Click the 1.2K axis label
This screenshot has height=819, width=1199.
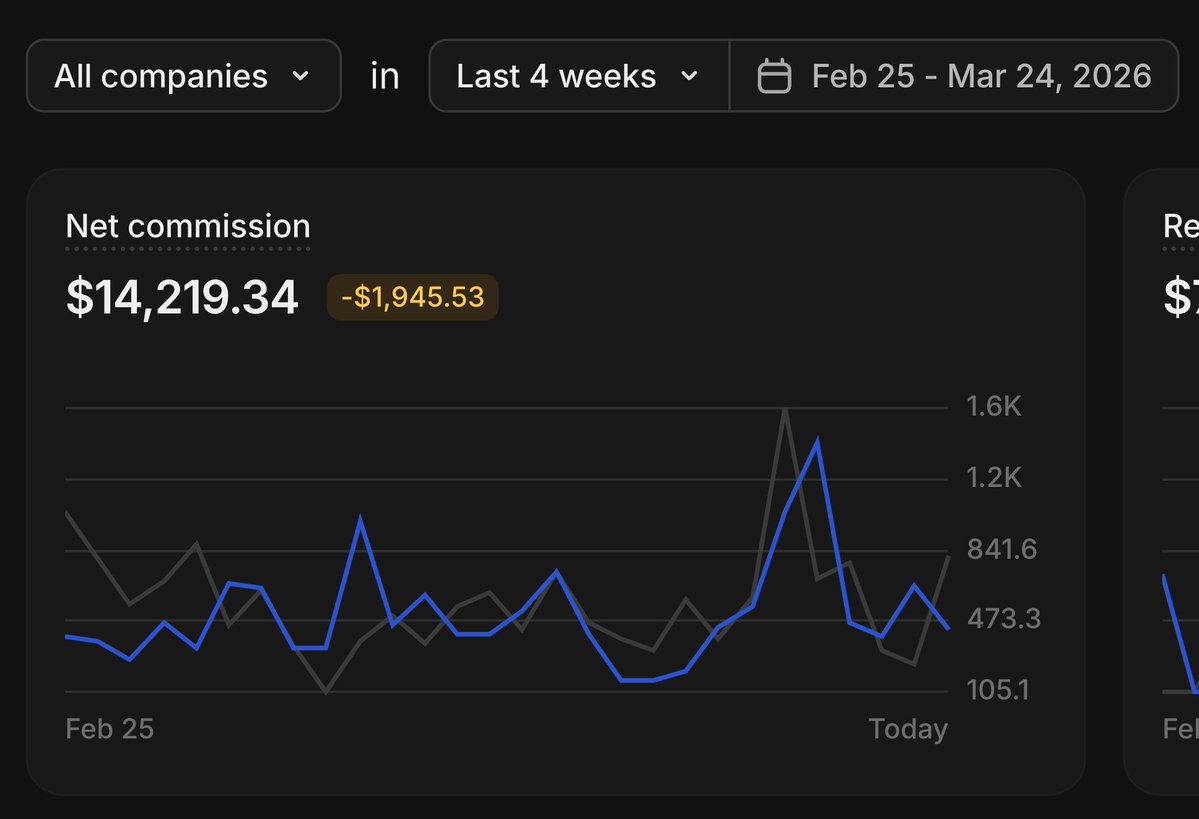click(x=993, y=477)
